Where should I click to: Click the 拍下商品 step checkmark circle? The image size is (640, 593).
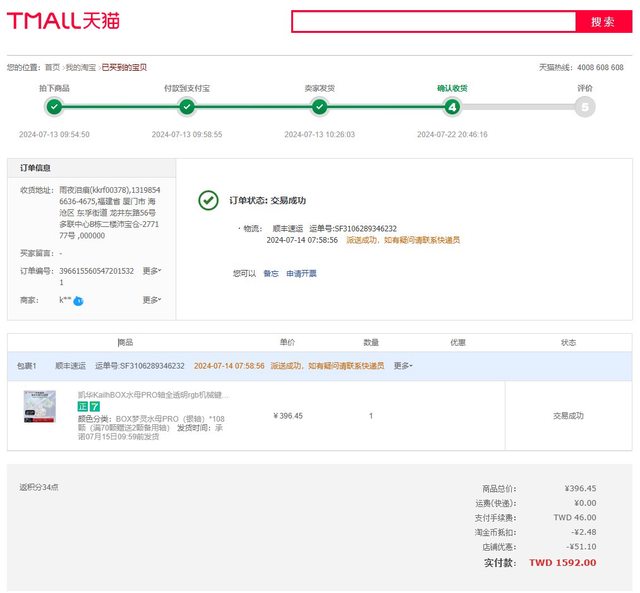point(54,107)
